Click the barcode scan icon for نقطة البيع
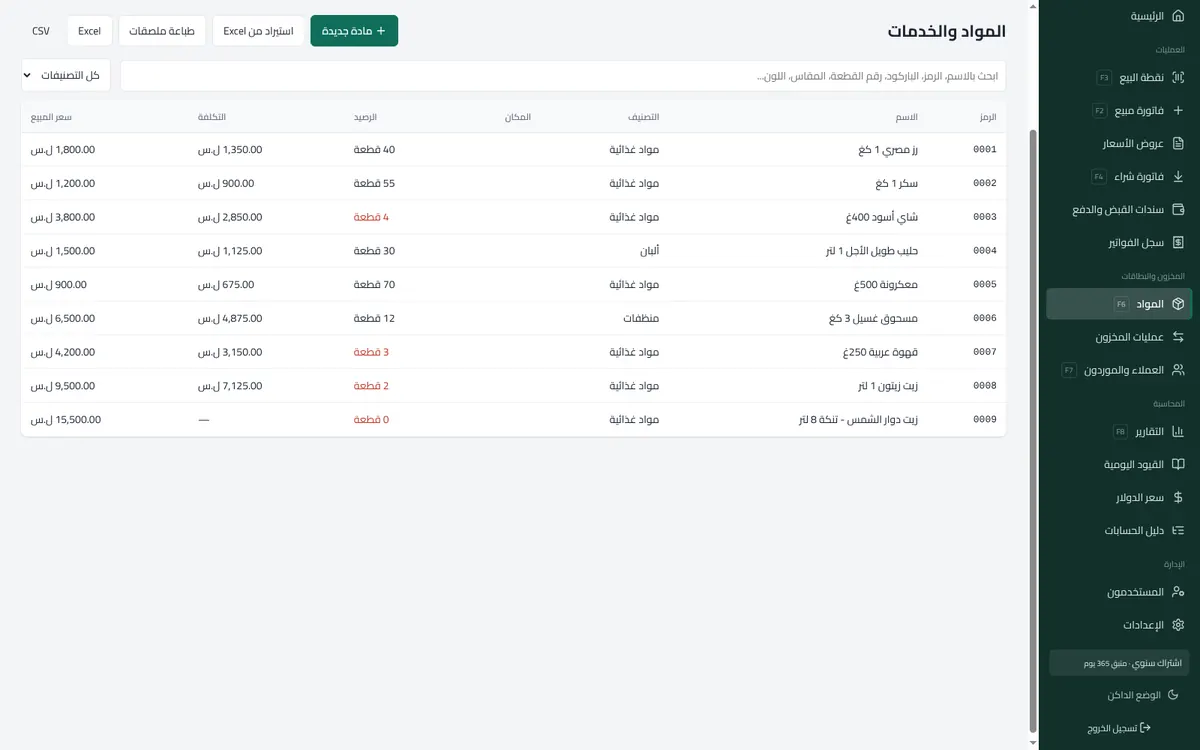 1178,77
